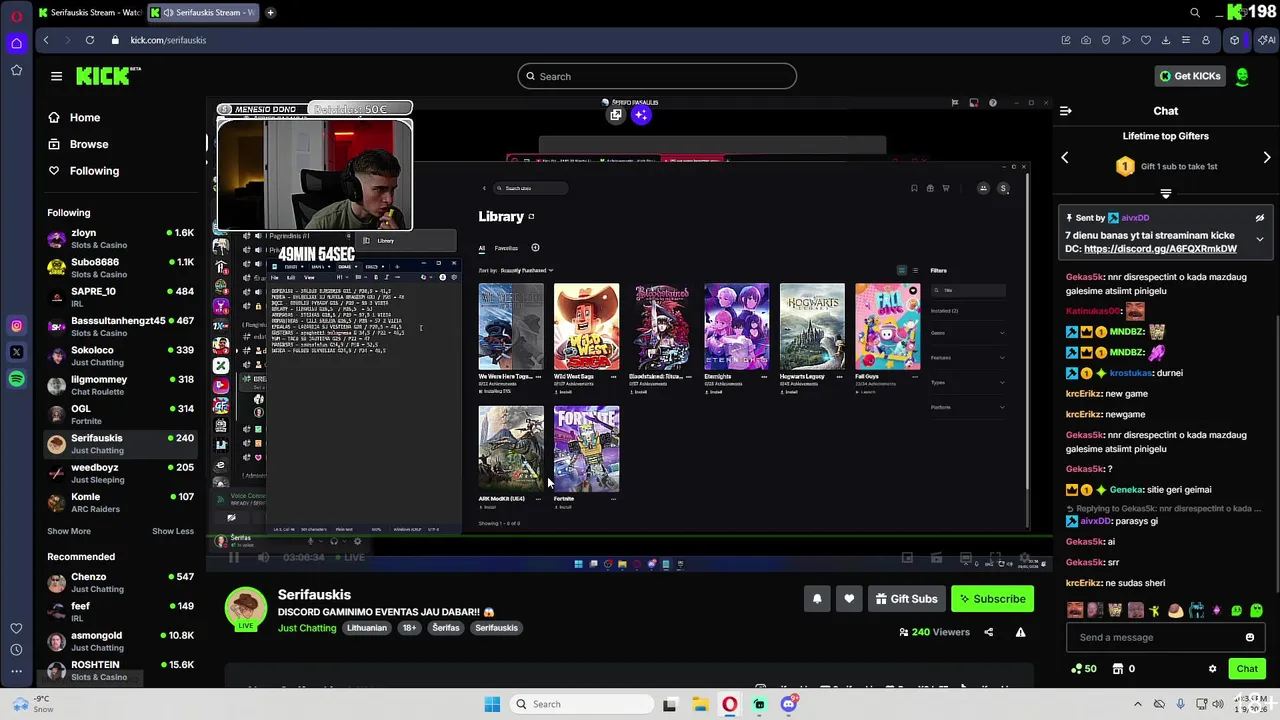Click the Get KICKs button

(x=1189, y=76)
